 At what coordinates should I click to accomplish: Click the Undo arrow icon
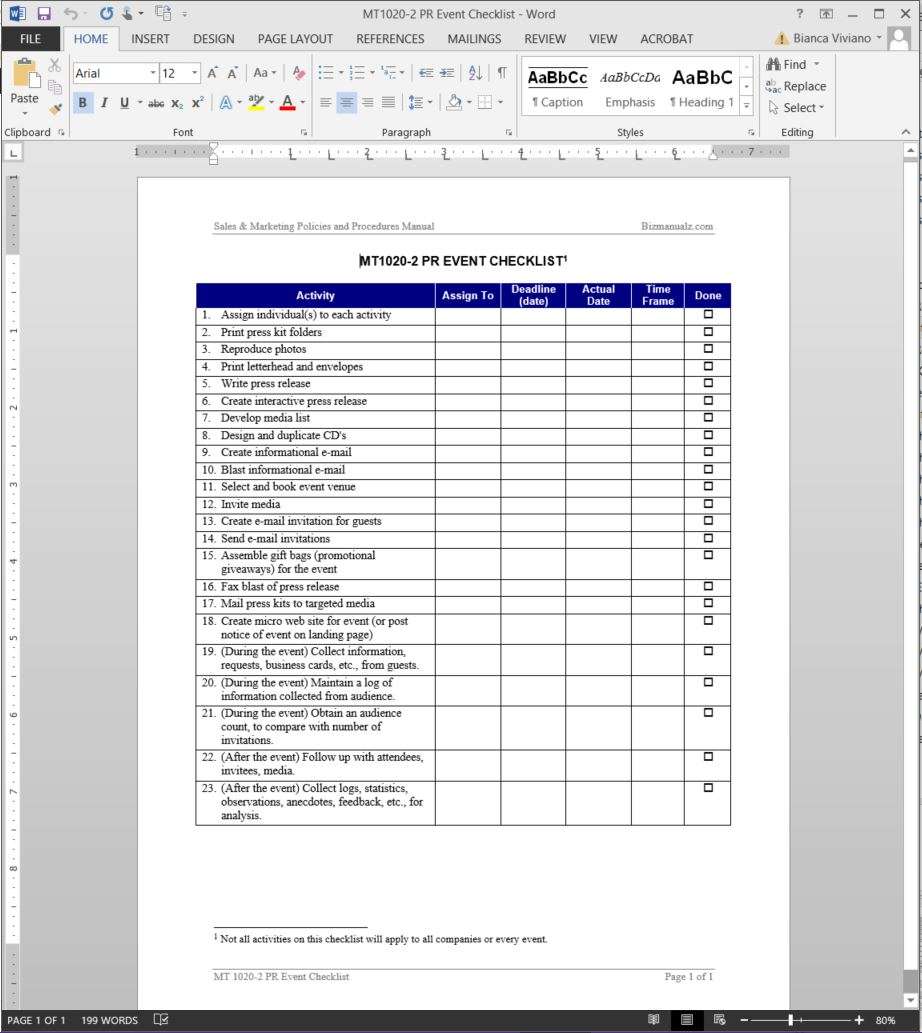coord(70,14)
